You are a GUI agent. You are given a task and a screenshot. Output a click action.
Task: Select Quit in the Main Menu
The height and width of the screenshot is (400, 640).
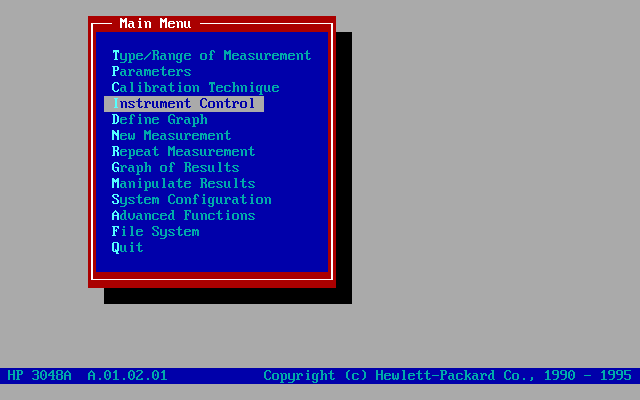click(x=127, y=247)
